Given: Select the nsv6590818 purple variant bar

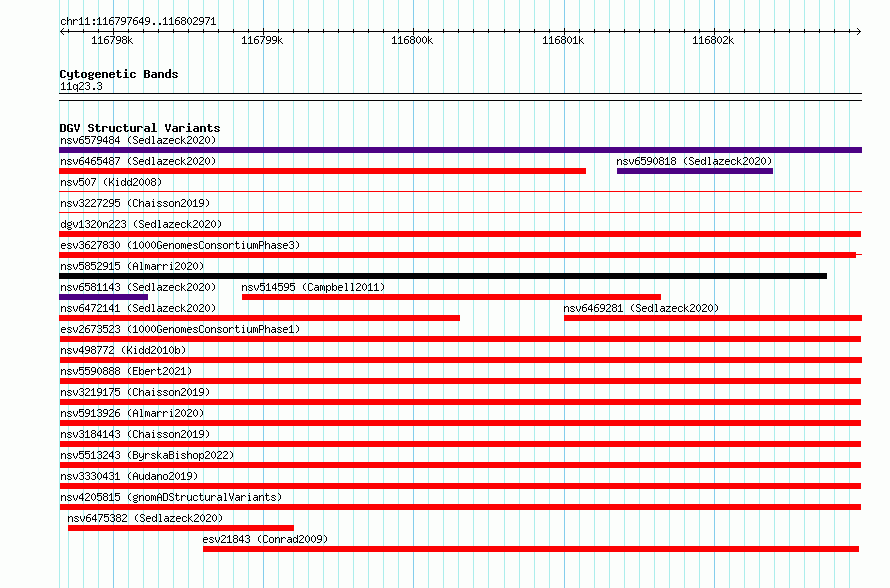Looking at the screenshot, I should pyautogui.click(x=695, y=171).
